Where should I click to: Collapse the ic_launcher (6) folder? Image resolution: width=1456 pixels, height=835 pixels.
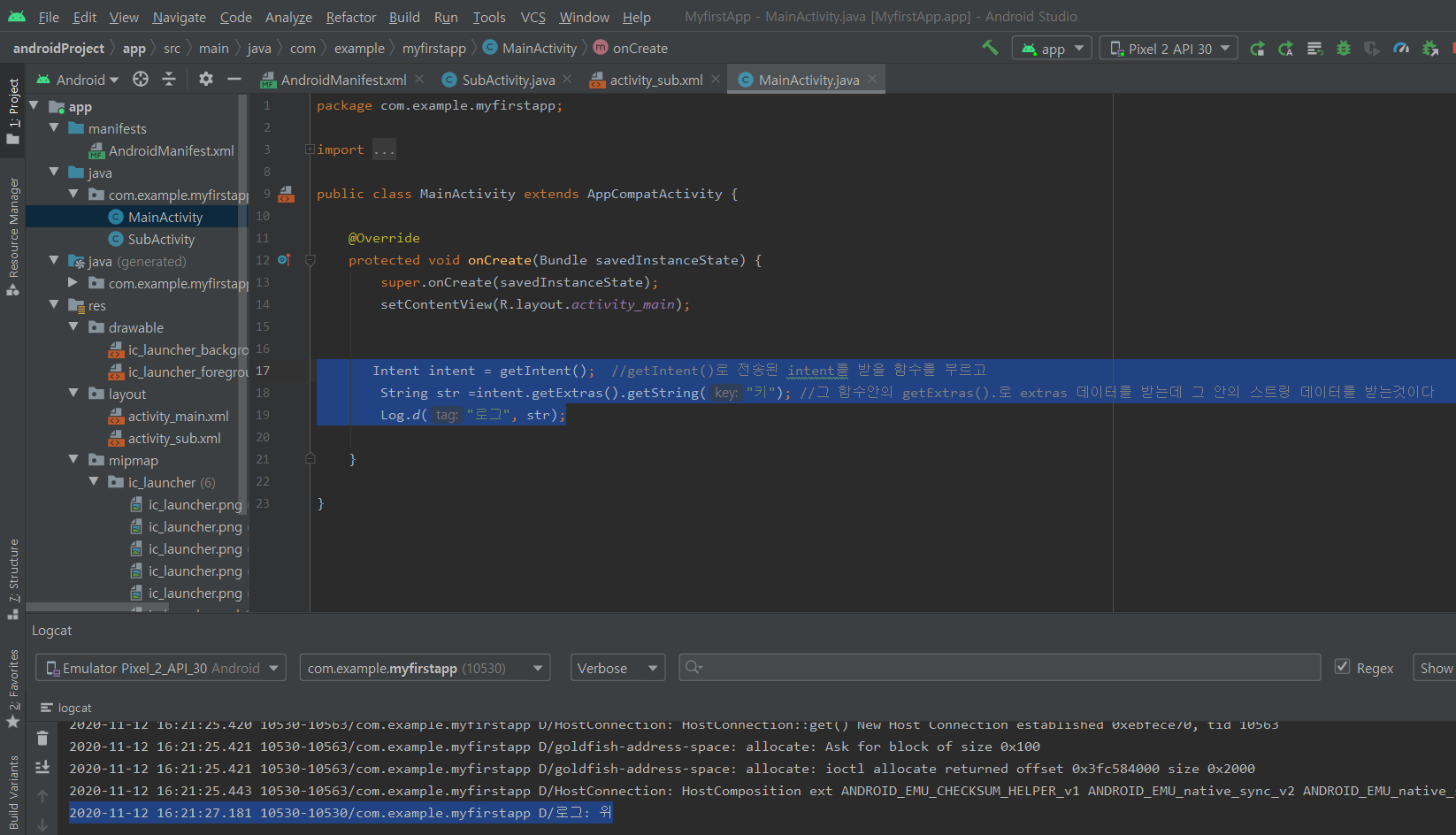pos(94,482)
